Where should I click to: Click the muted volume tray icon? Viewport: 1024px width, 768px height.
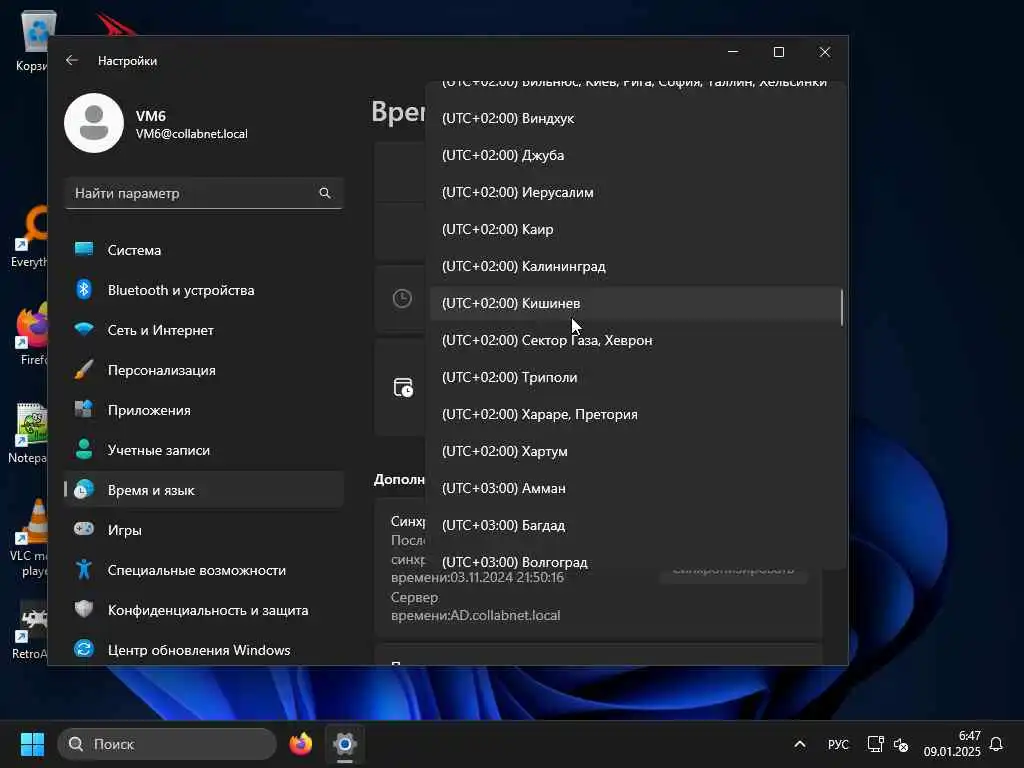pyautogui.click(x=901, y=744)
